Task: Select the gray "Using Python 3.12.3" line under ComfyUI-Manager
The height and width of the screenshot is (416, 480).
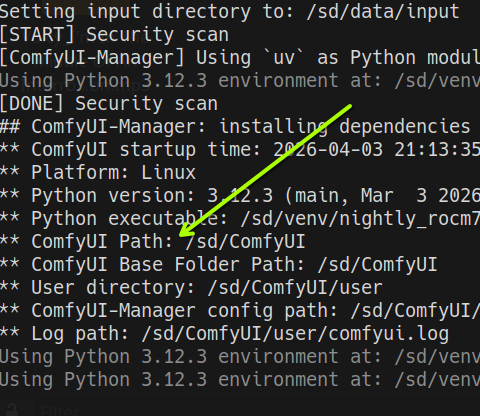Action: coord(240,81)
